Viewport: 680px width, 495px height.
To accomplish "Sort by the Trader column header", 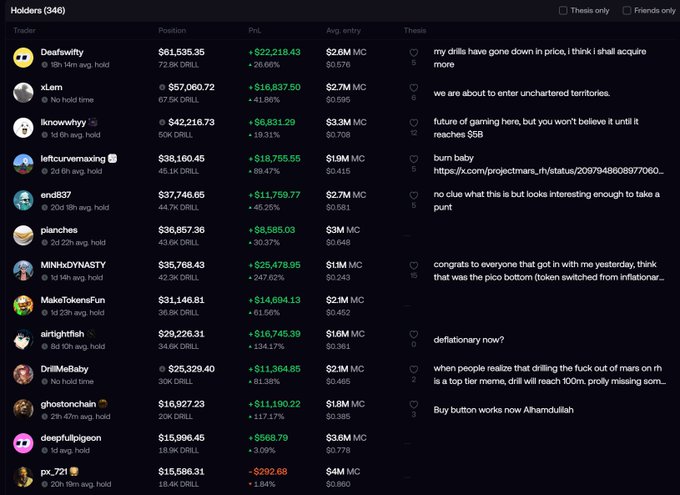I will click(x=24, y=30).
